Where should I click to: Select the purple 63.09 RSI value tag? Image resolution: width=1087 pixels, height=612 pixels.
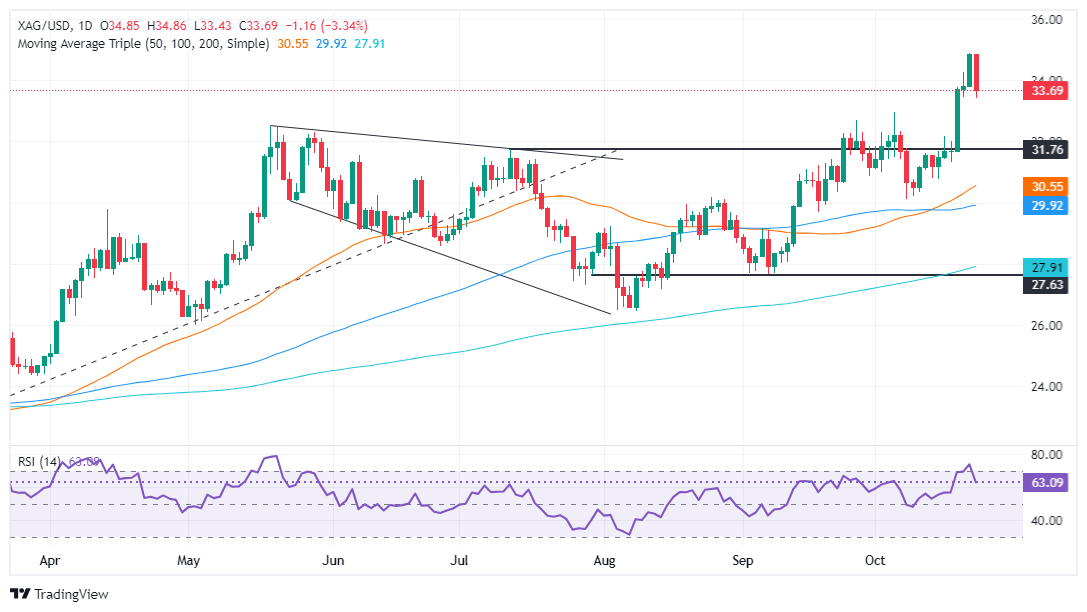tap(1047, 482)
